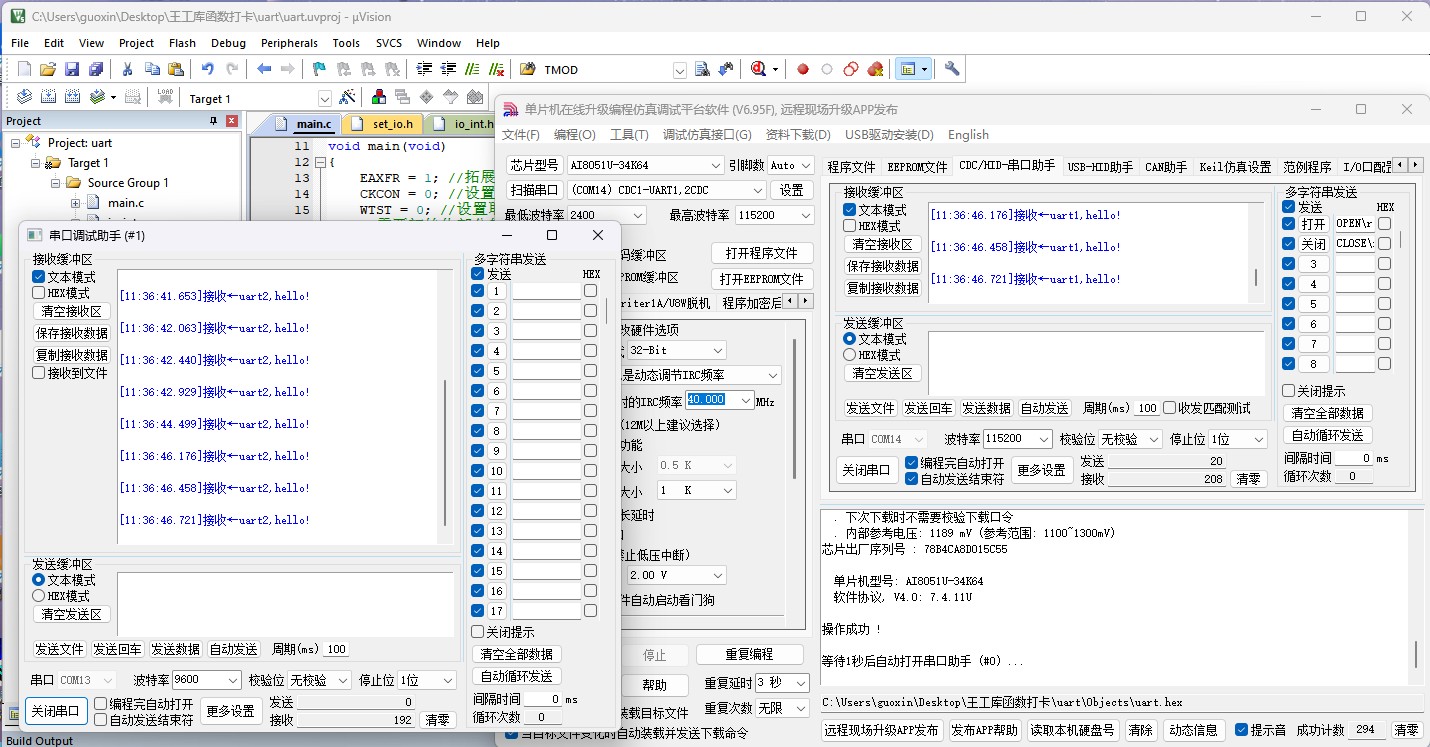Click the Save All icon in µVision
This screenshot has width=1430, height=747.
pyautogui.click(x=96, y=69)
